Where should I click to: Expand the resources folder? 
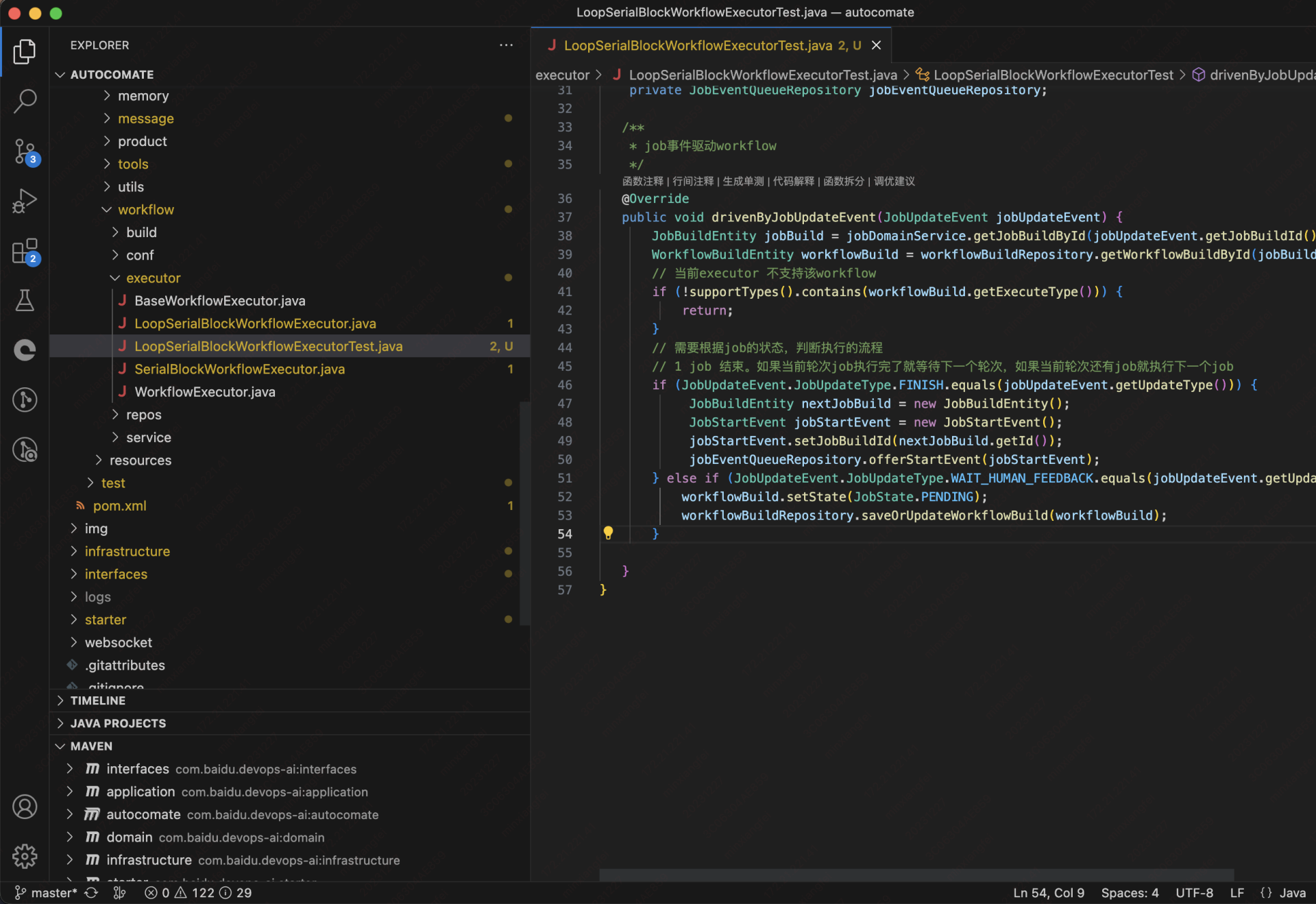[x=99, y=460]
